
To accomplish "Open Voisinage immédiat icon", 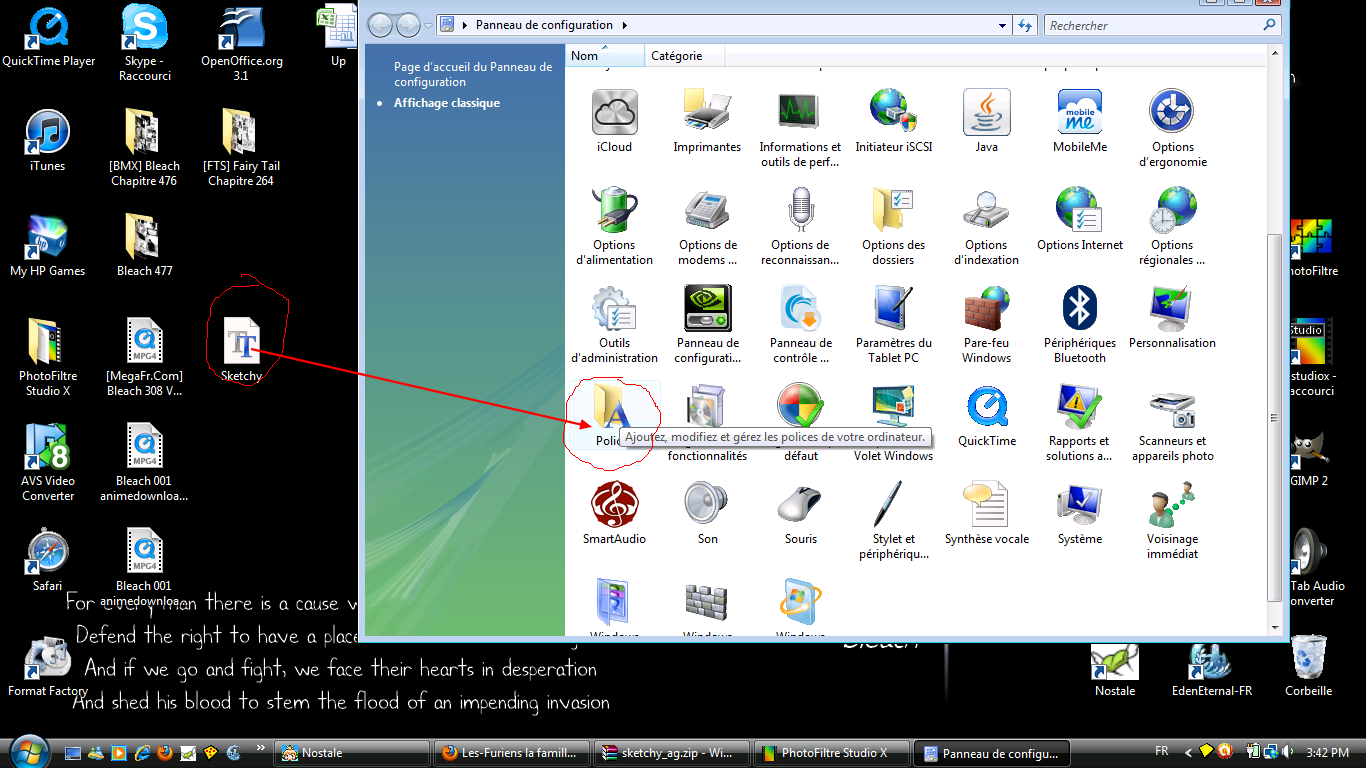I will point(1172,504).
